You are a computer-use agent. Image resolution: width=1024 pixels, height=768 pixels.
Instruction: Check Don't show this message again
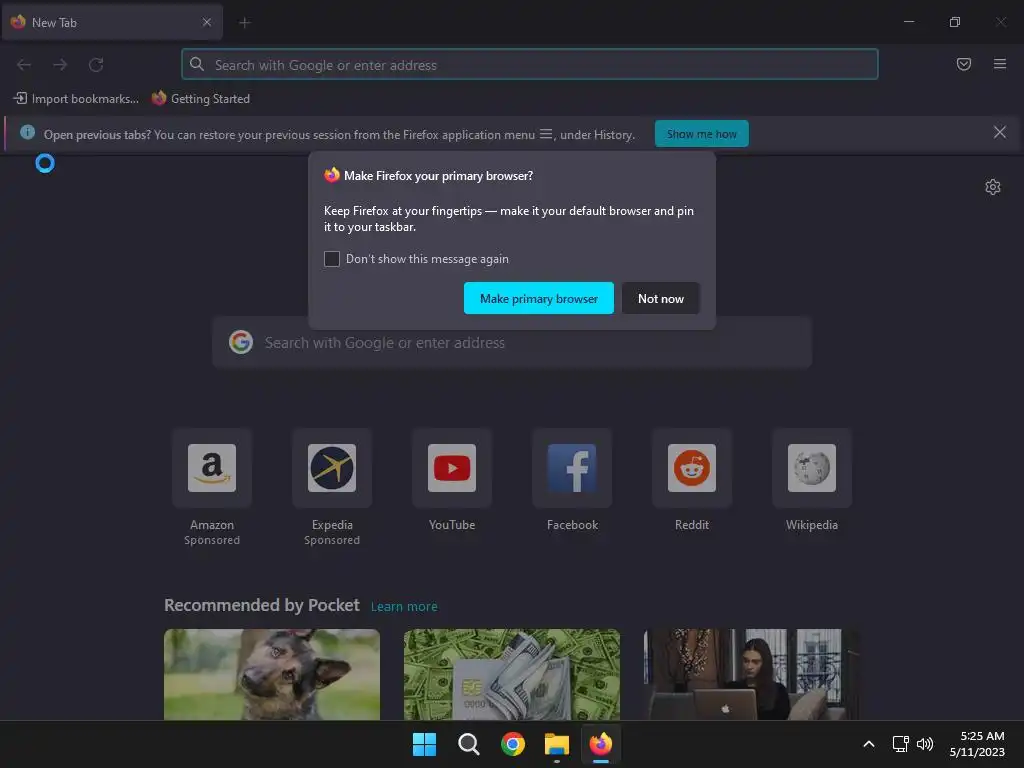(x=332, y=259)
